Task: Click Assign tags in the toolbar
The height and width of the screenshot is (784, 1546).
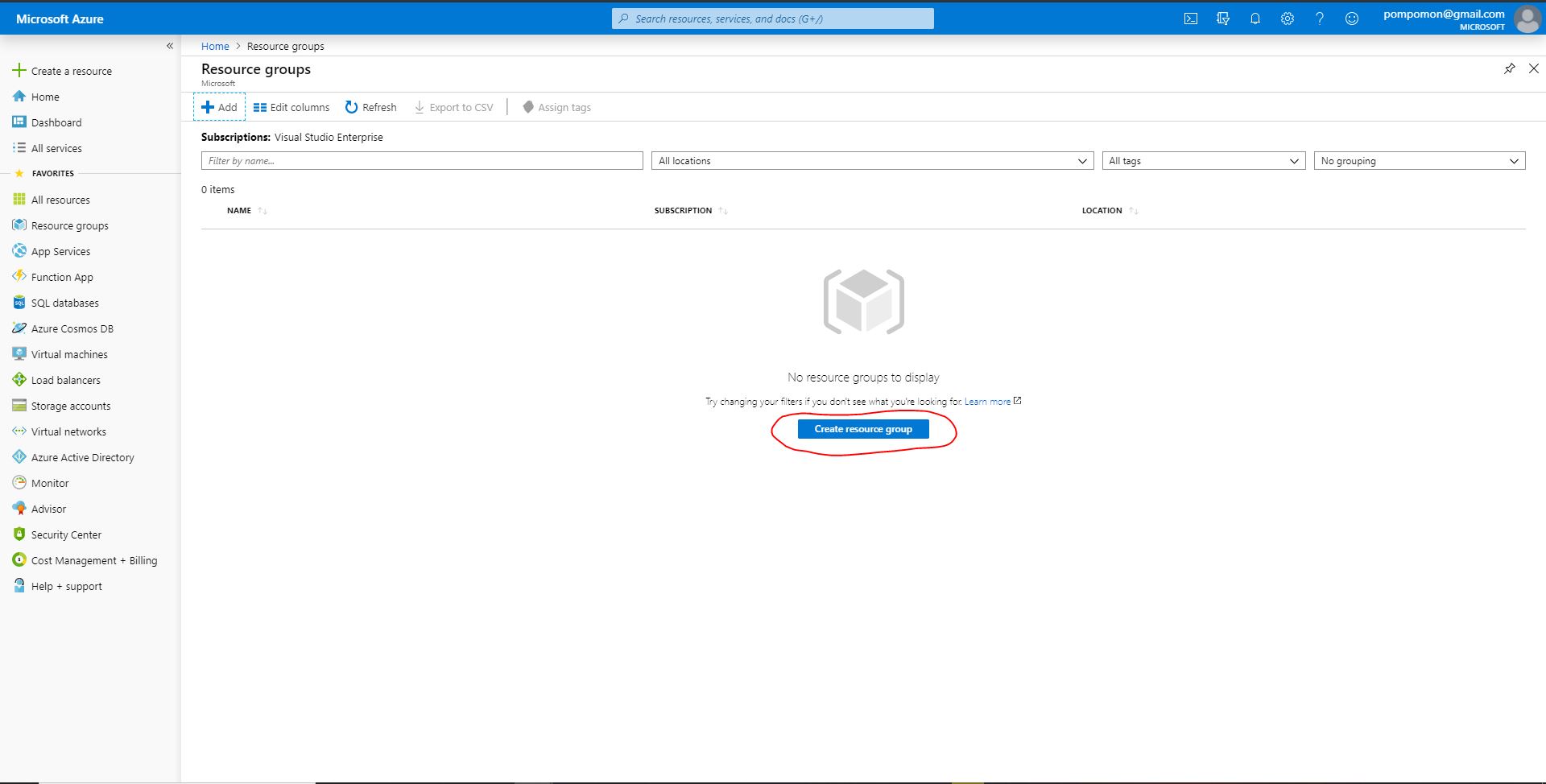Action: click(x=556, y=107)
